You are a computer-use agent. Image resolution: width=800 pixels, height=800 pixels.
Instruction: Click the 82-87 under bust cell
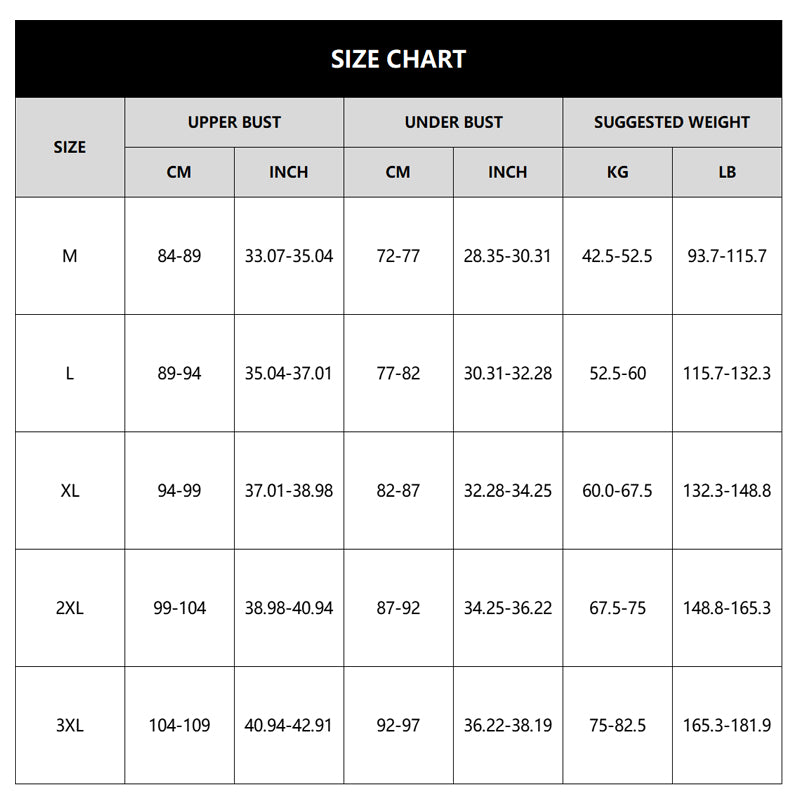point(398,491)
